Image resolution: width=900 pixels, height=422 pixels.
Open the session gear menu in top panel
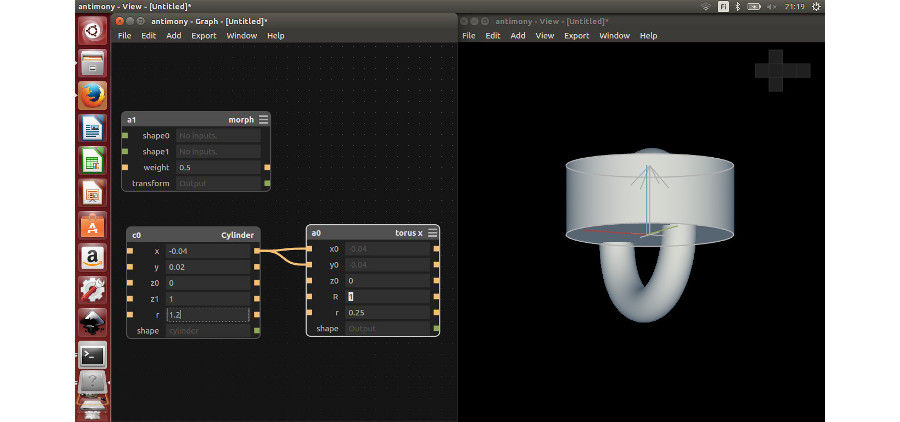click(x=816, y=6)
